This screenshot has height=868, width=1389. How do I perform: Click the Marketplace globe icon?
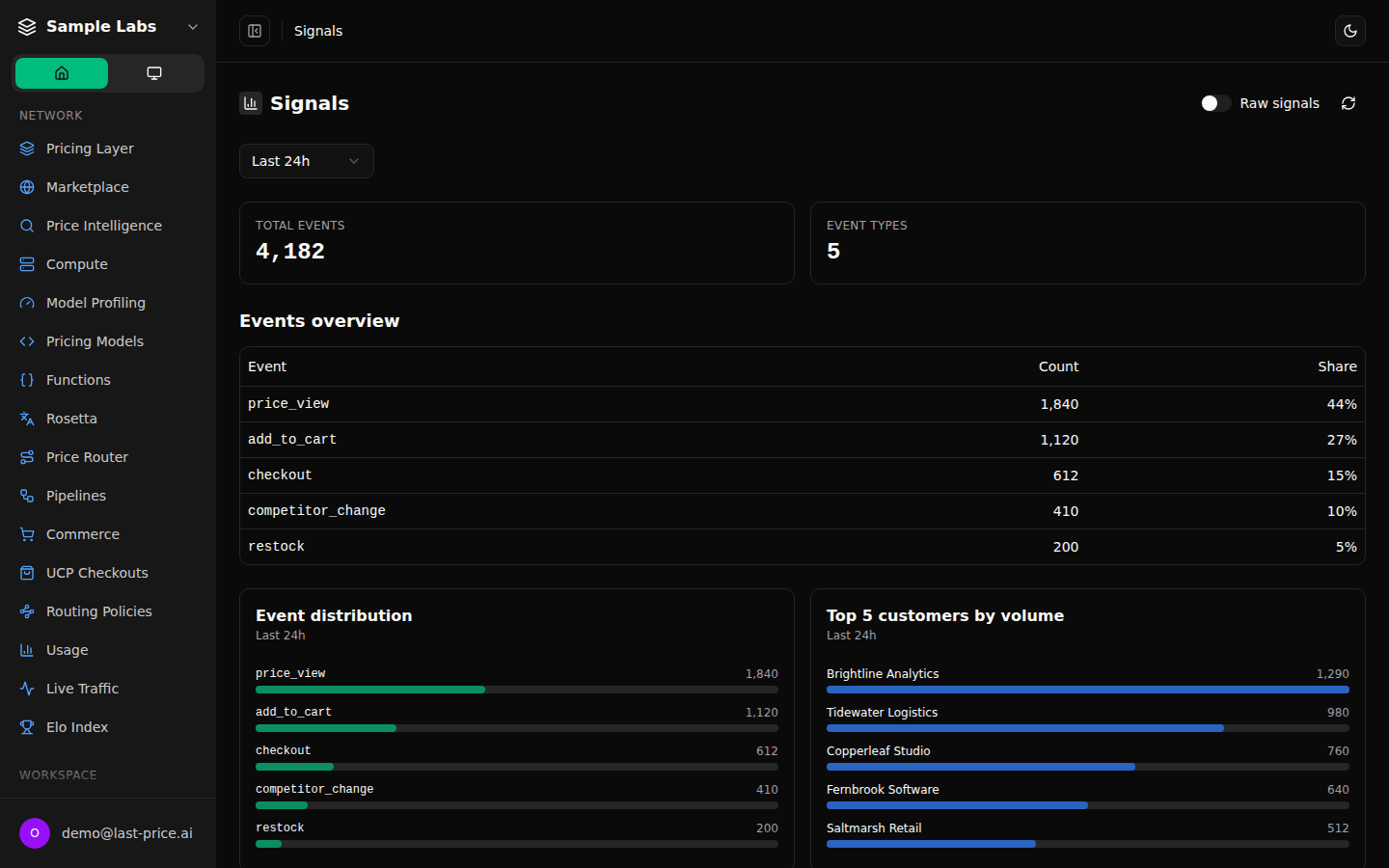coord(27,187)
